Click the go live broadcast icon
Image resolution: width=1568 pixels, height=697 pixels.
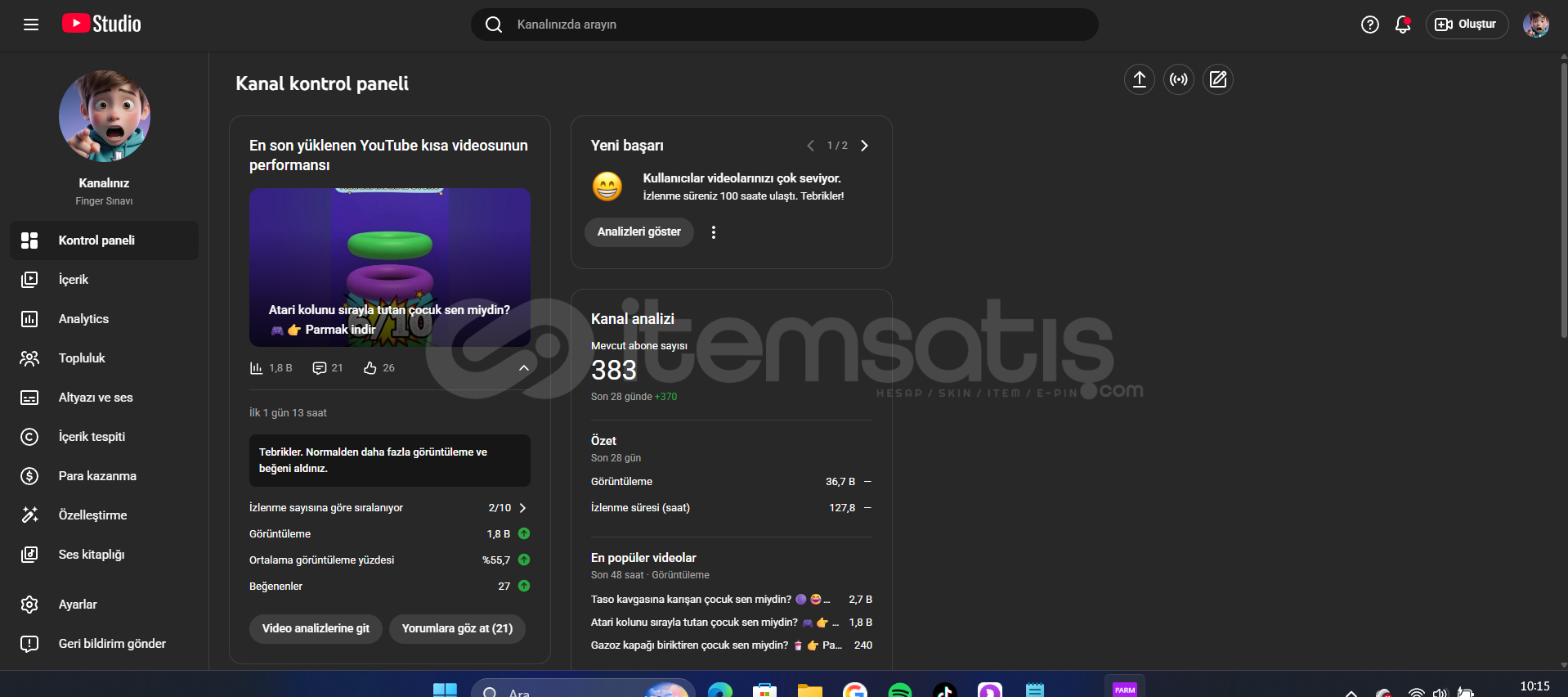1178,79
